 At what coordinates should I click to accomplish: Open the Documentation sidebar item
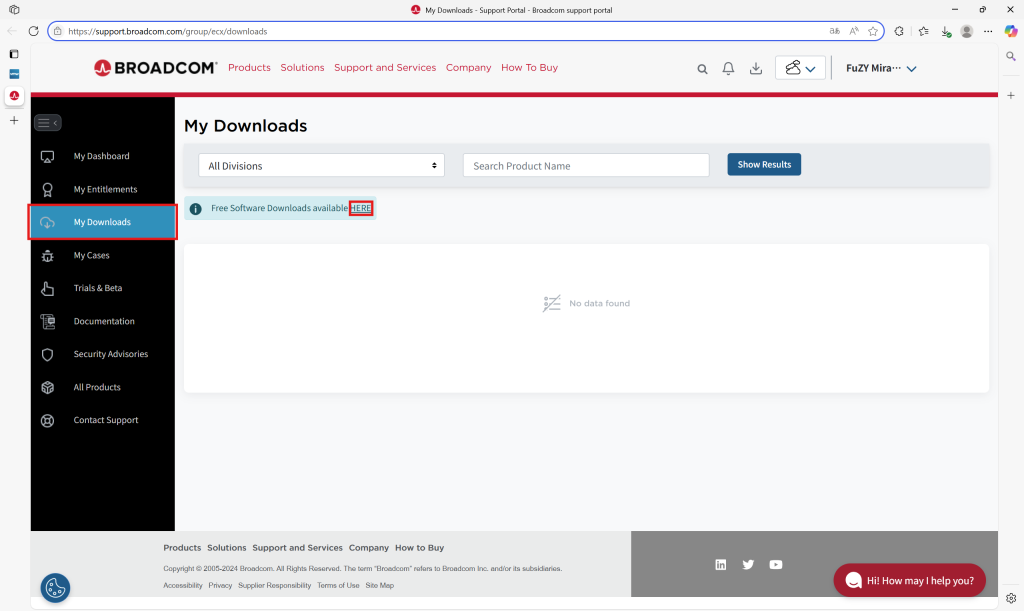point(103,321)
